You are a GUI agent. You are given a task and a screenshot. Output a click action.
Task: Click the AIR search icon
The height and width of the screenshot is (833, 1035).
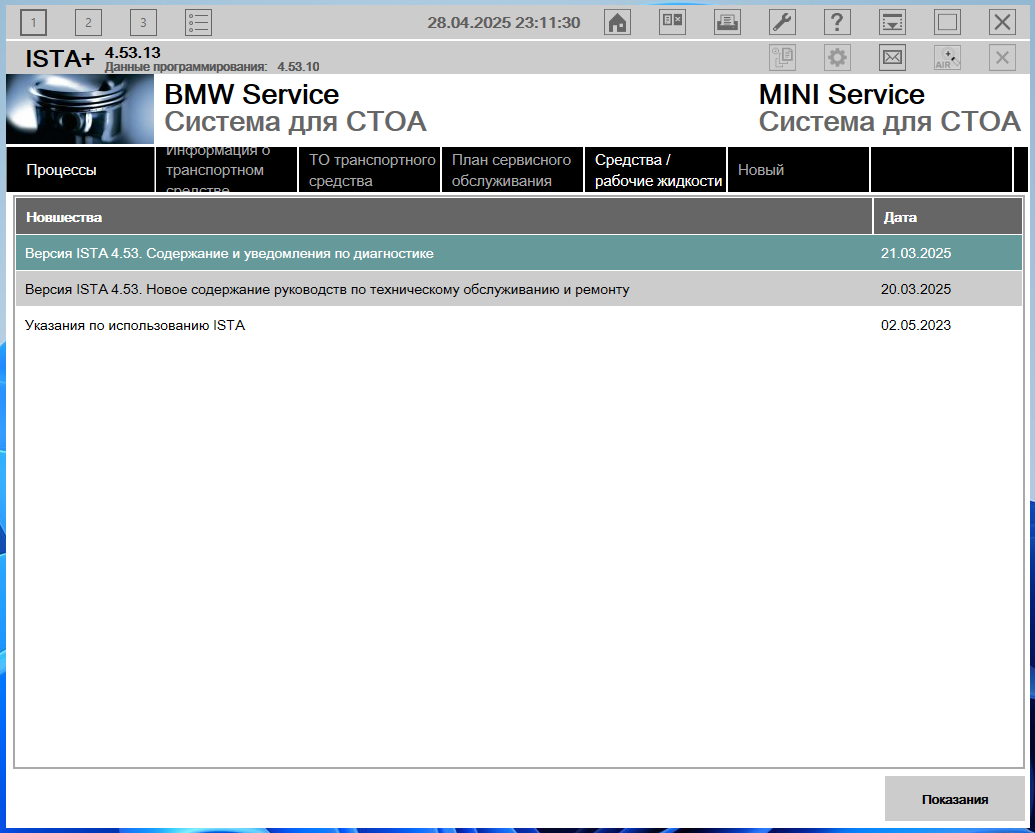pyautogui.click(x=947, y=57)
